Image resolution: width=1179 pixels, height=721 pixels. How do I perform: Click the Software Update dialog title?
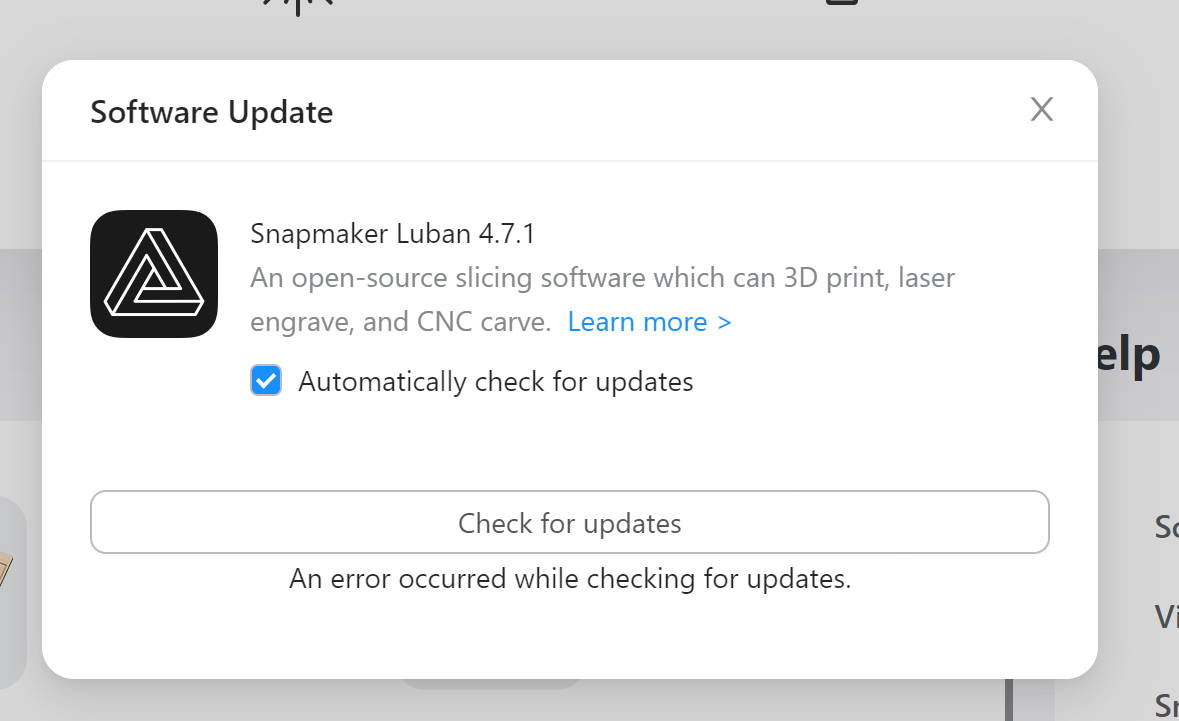coord(211,112)
